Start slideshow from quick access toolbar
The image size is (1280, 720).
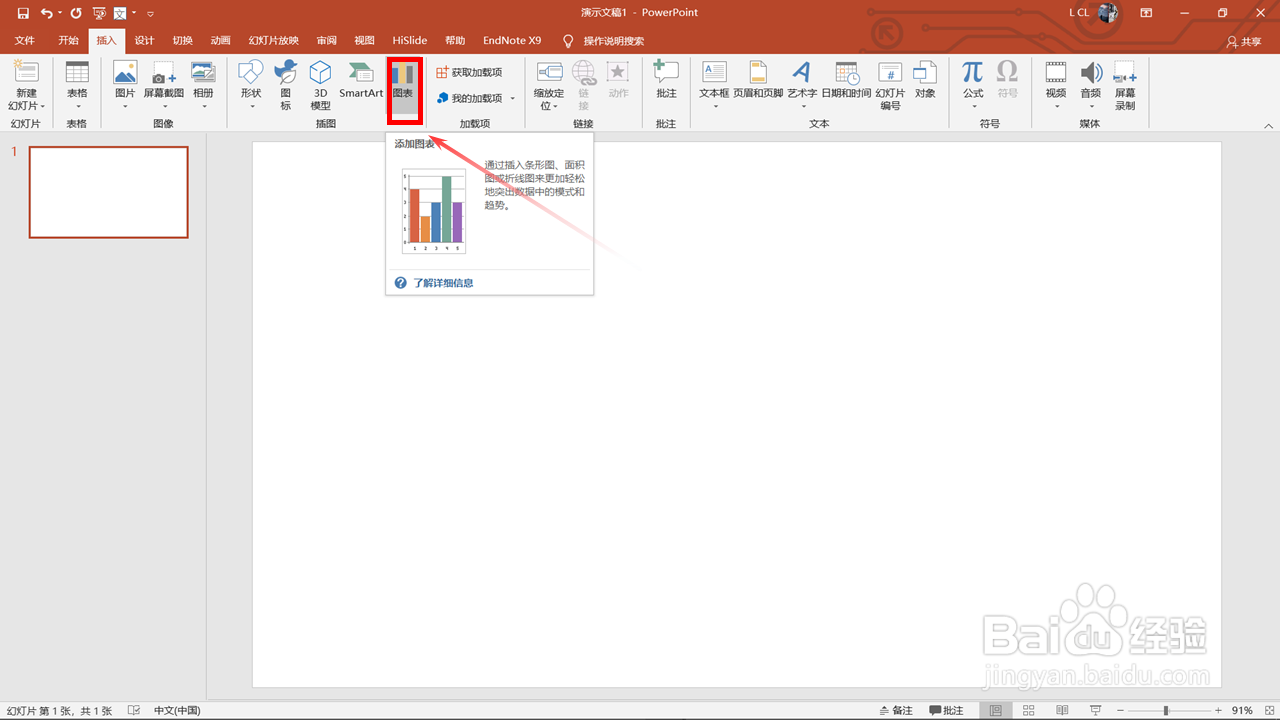coord(99,13)
